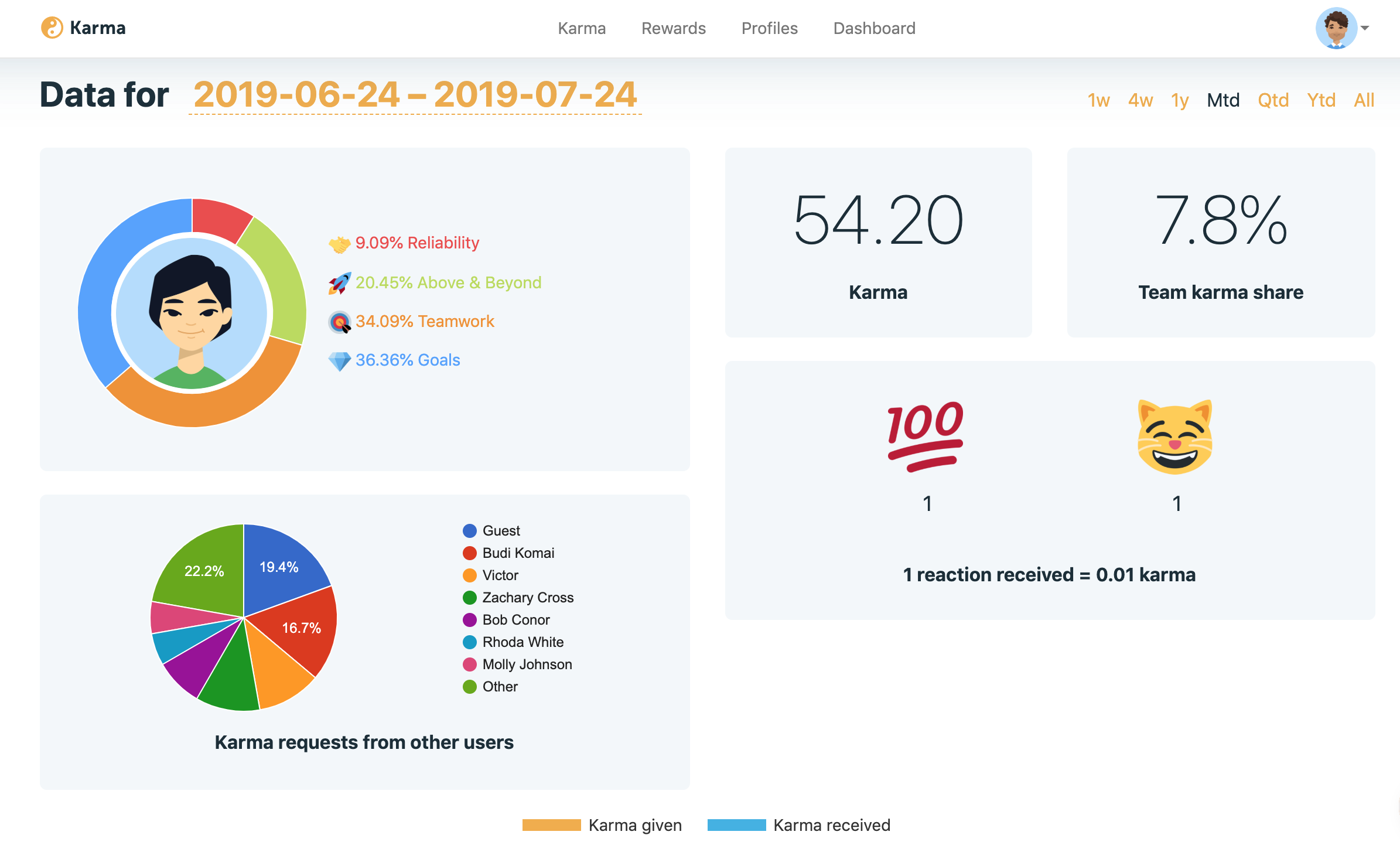Click the grinning cat reaction emoji
Screen dimensions: 1400x852
pos(1175,437)
